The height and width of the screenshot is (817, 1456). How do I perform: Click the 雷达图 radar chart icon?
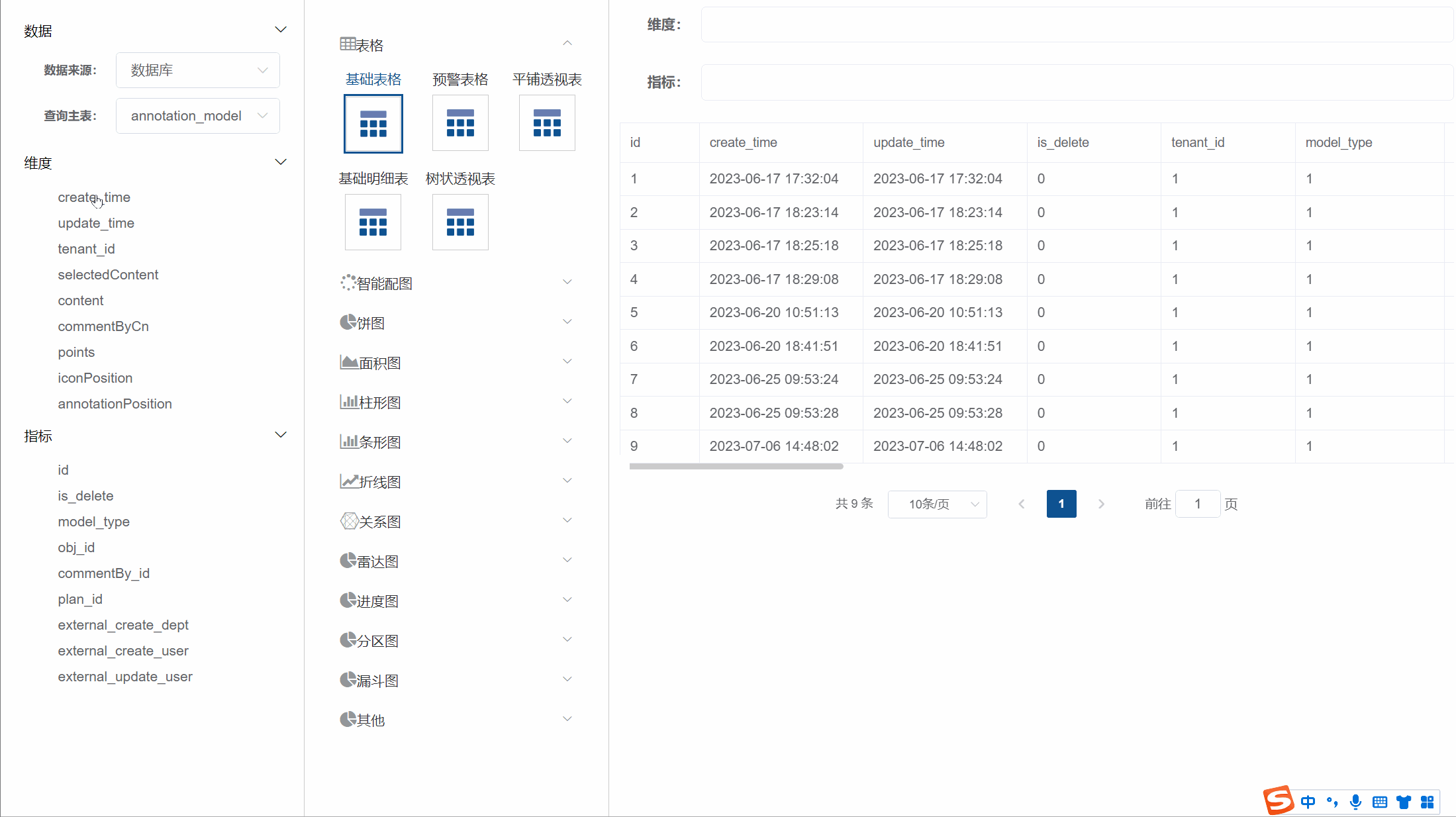(348, 560)
